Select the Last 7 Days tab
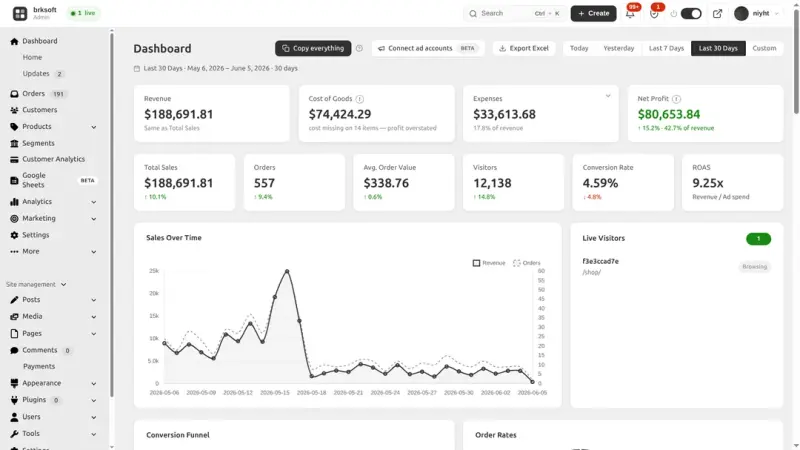 [666, 48]
